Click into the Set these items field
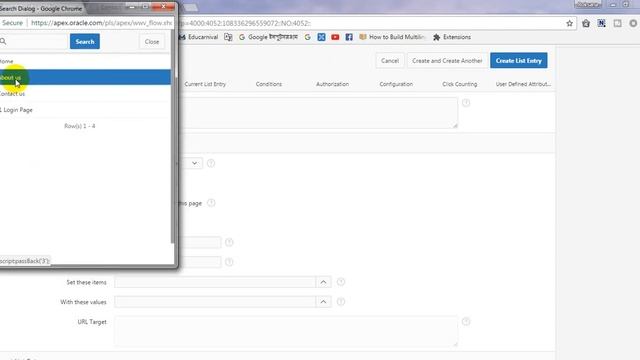The image size is (640, 360). (x=215, y=282)
